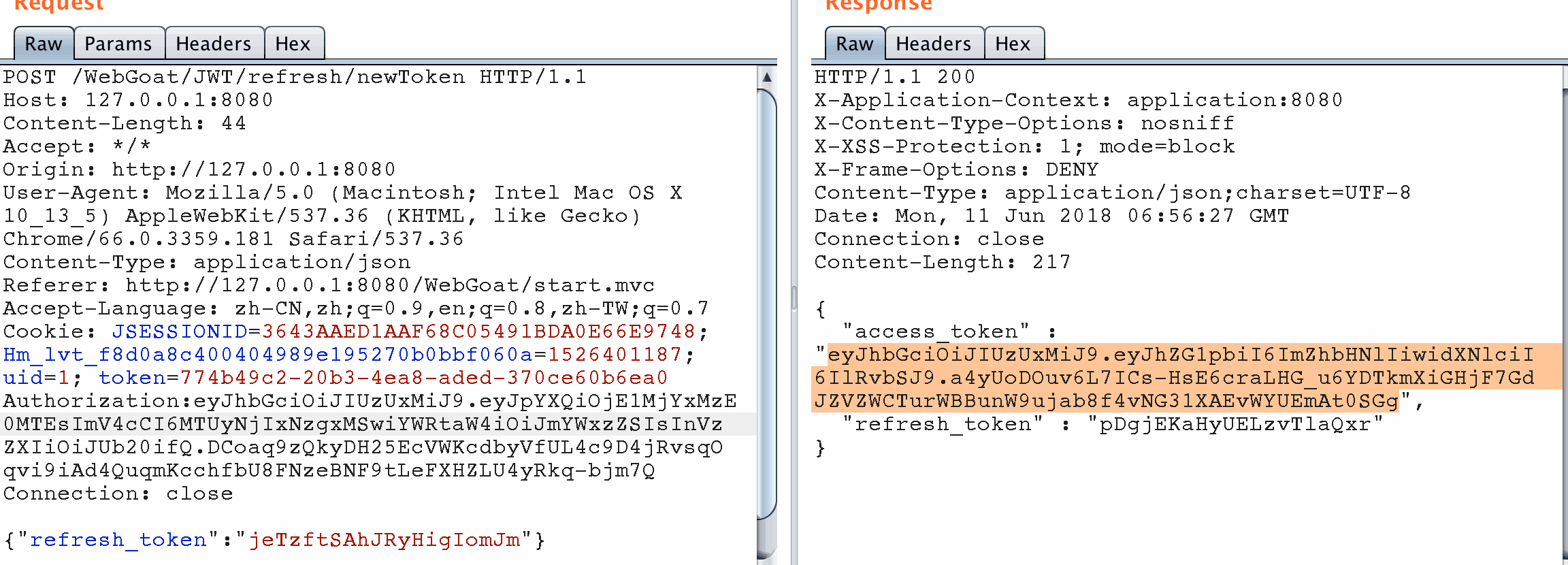Click the highlighted access token first line

coord(1181,355)
